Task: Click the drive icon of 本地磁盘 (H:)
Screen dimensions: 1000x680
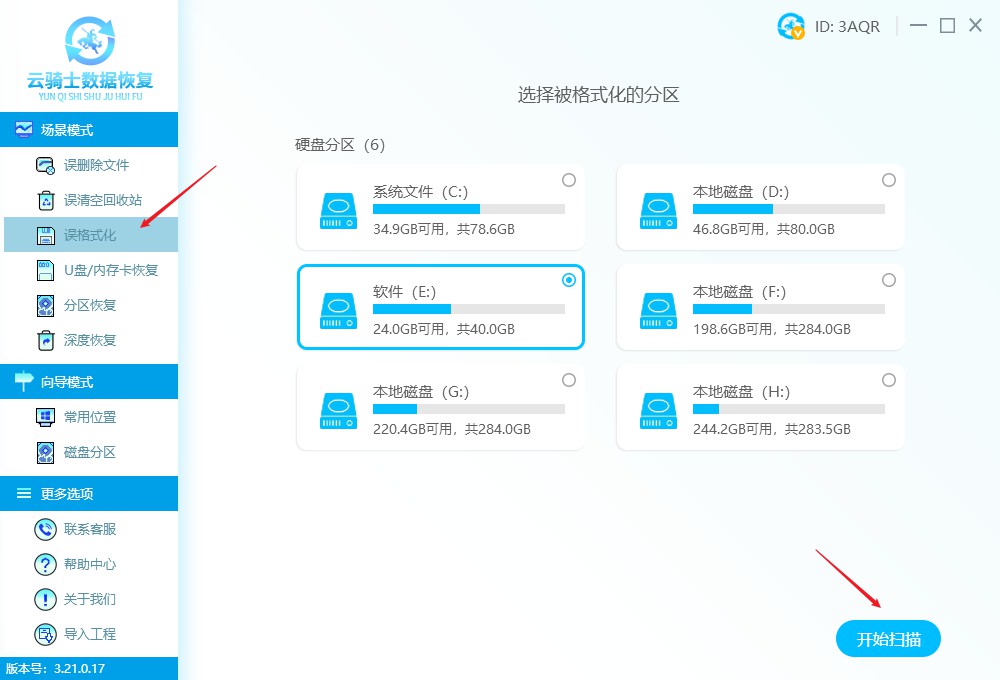Action: (x=658, y=411)
